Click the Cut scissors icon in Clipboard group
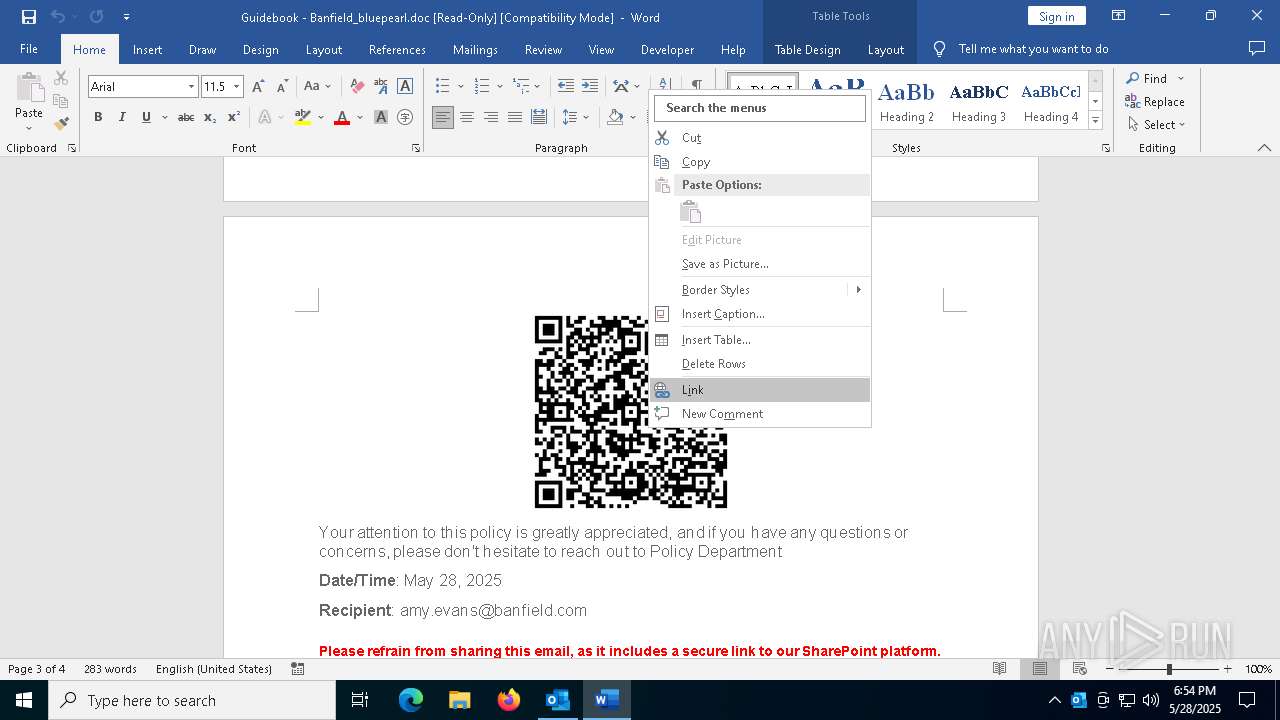 coord(61,78)
